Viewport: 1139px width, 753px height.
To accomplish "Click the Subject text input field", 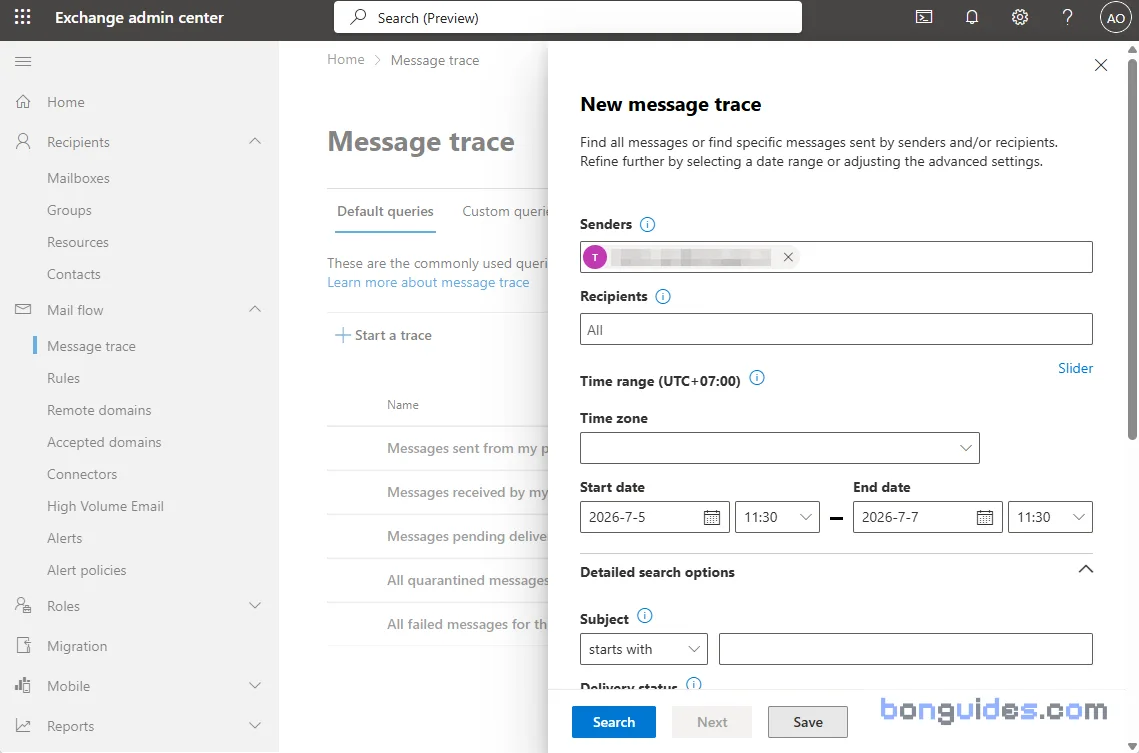I will (906, 649).
